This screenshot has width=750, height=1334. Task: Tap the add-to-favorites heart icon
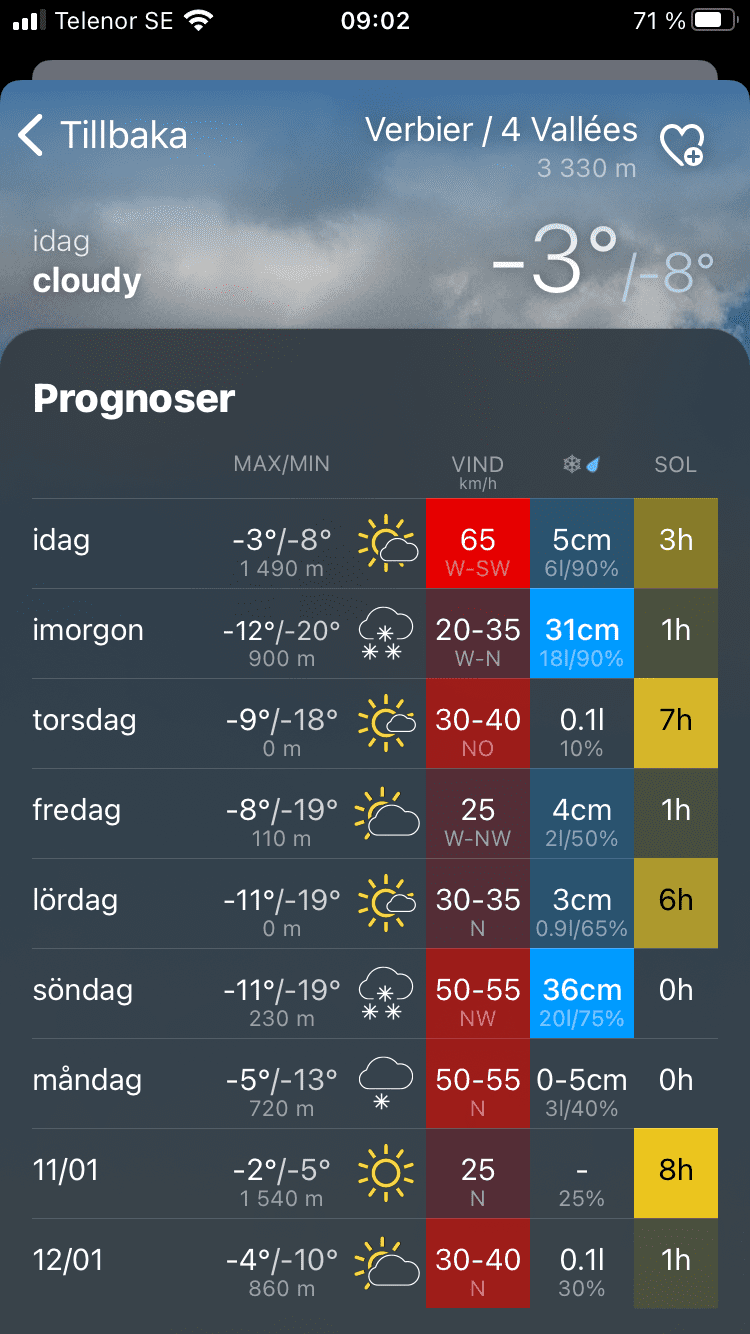[681, 145]
